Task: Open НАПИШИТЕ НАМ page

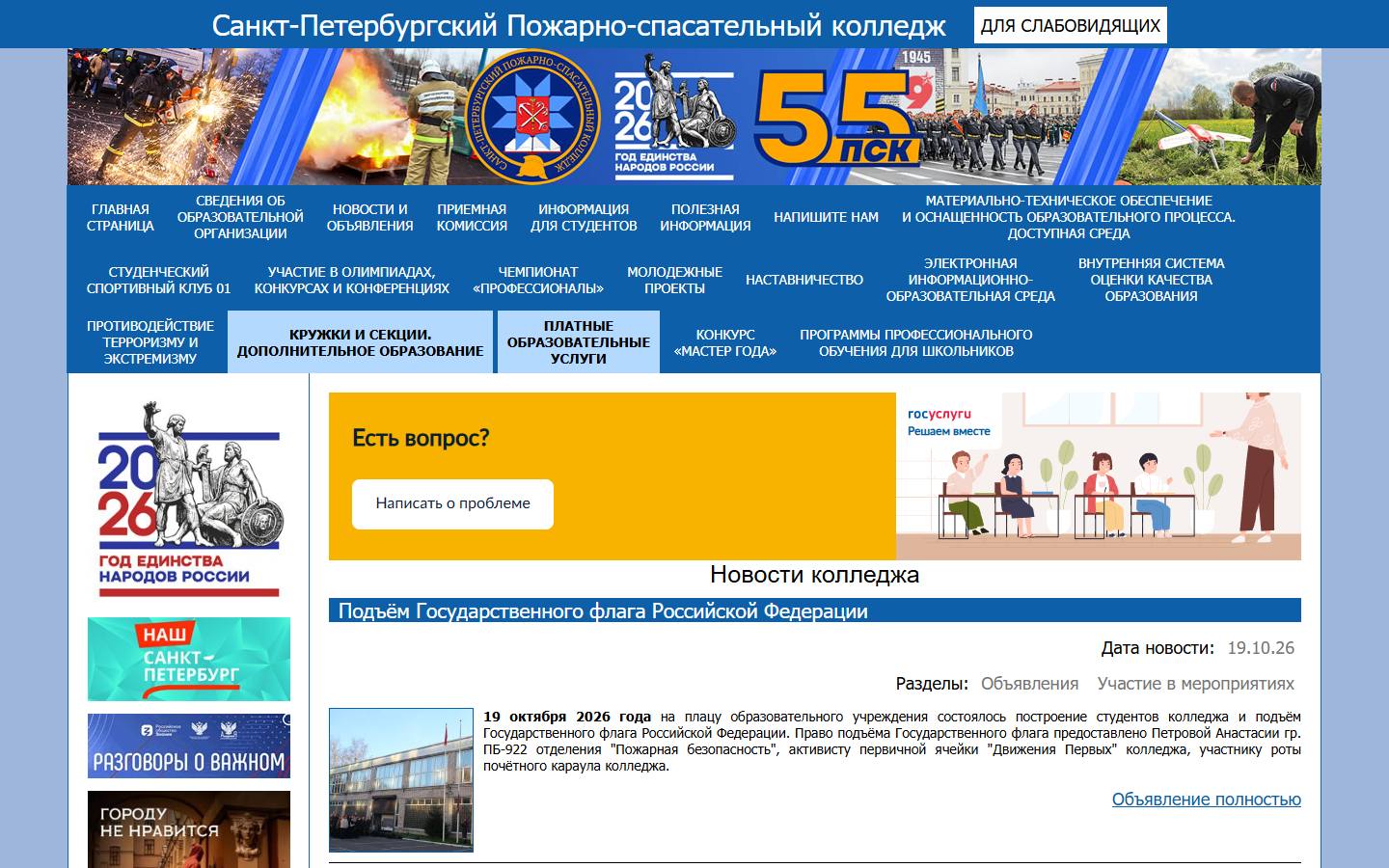Action: (826, 217)
